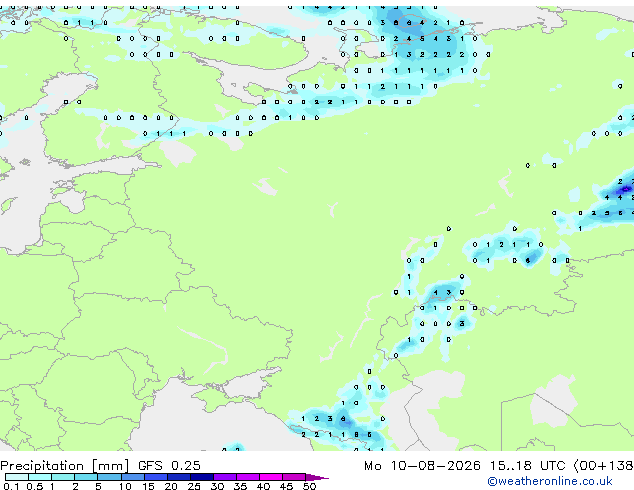This screenshot has height=490, width=634.
Task: Click the legend value label '35'
Action: click(x=240, y=486)
